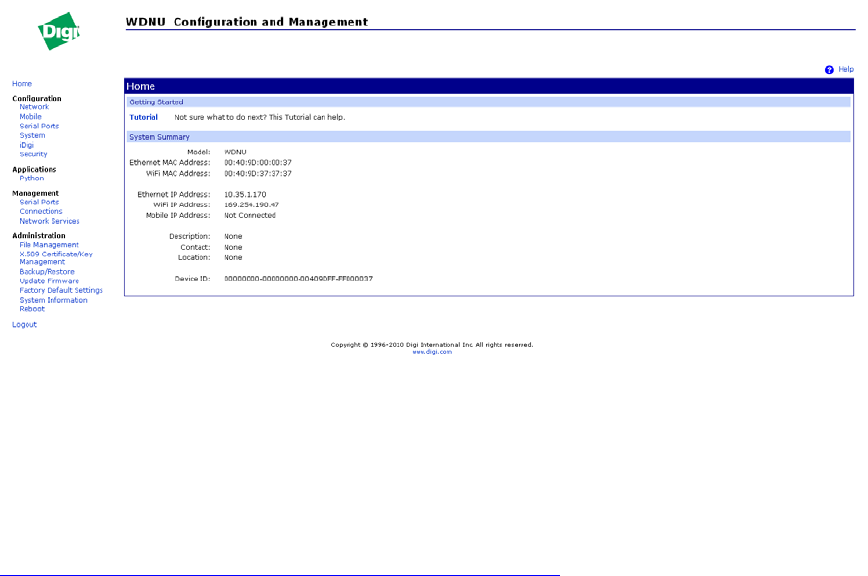868x576 pixels.
Task: Open Serial Ports under Management
Action: [x=39, y=202]
